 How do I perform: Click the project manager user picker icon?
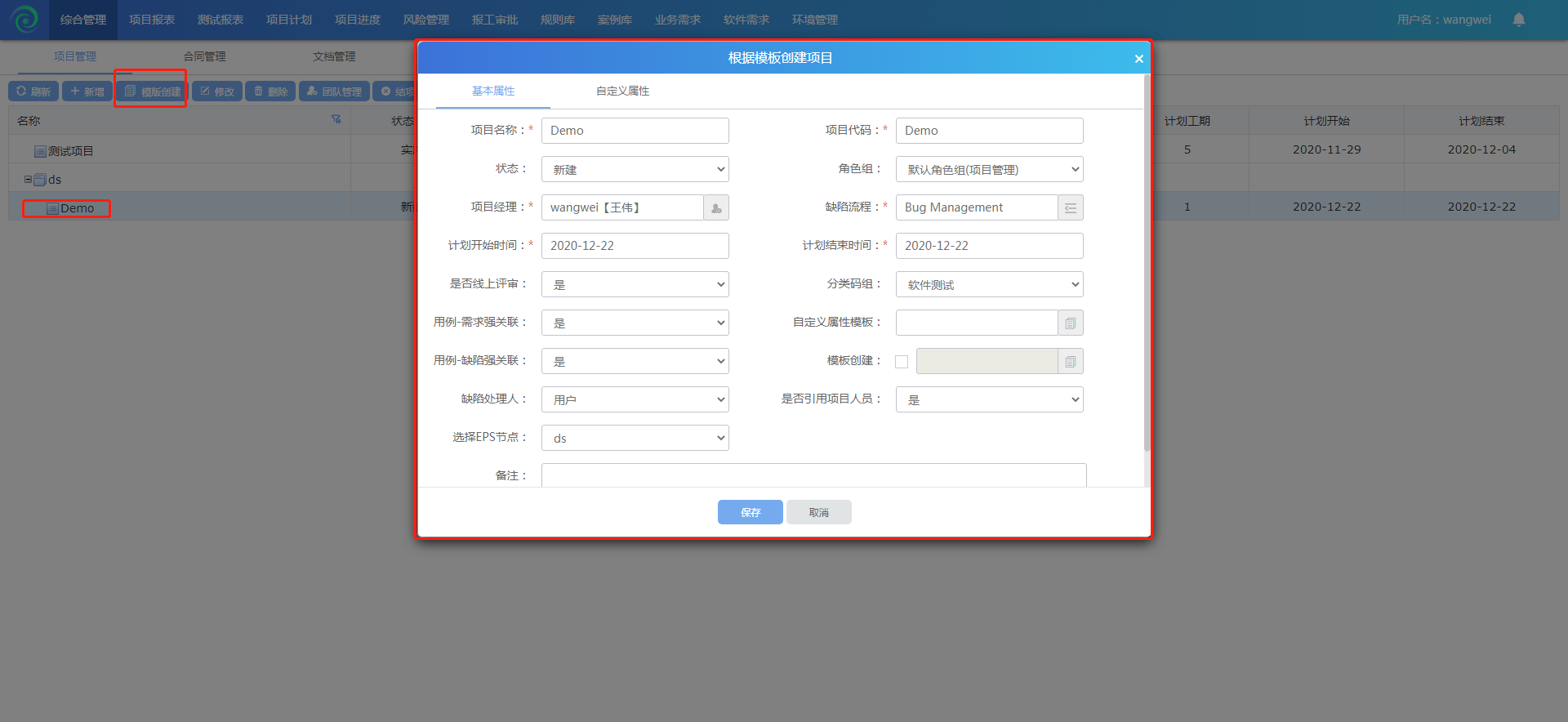click(x=716, y=208)
